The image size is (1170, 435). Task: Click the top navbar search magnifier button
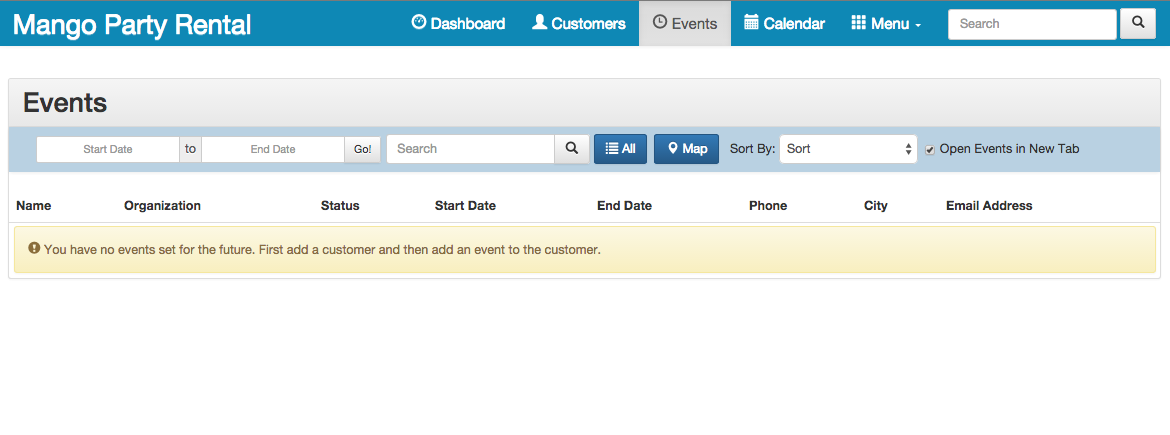[1138, 23]
